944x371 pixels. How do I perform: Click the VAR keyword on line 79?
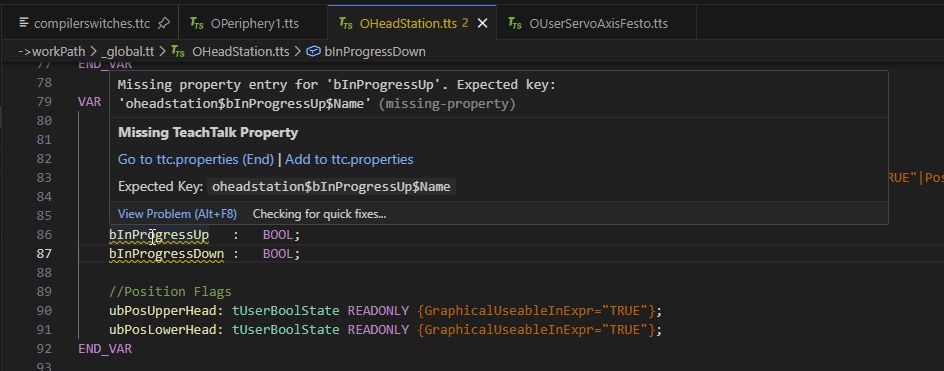pos(89,101)
